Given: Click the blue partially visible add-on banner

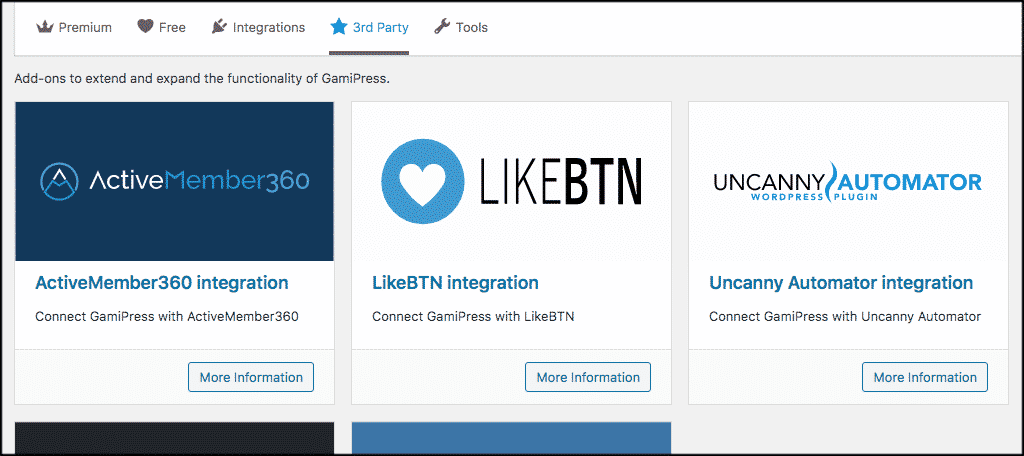Looking at the screenshot, I should coord(511,438).
